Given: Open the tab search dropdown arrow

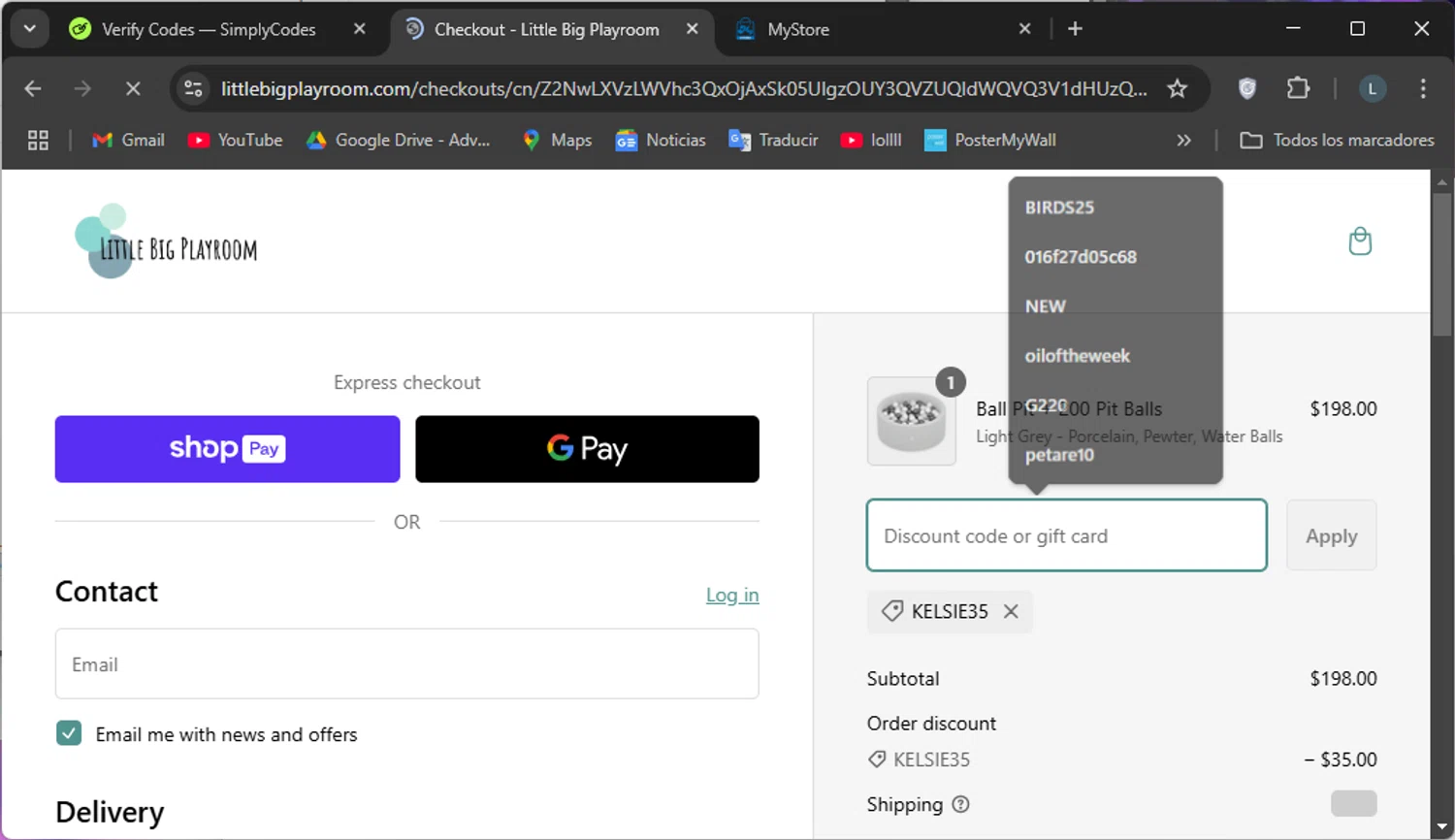Looking at the screenshot, I should pyautogui.click(x=29, y=29).
